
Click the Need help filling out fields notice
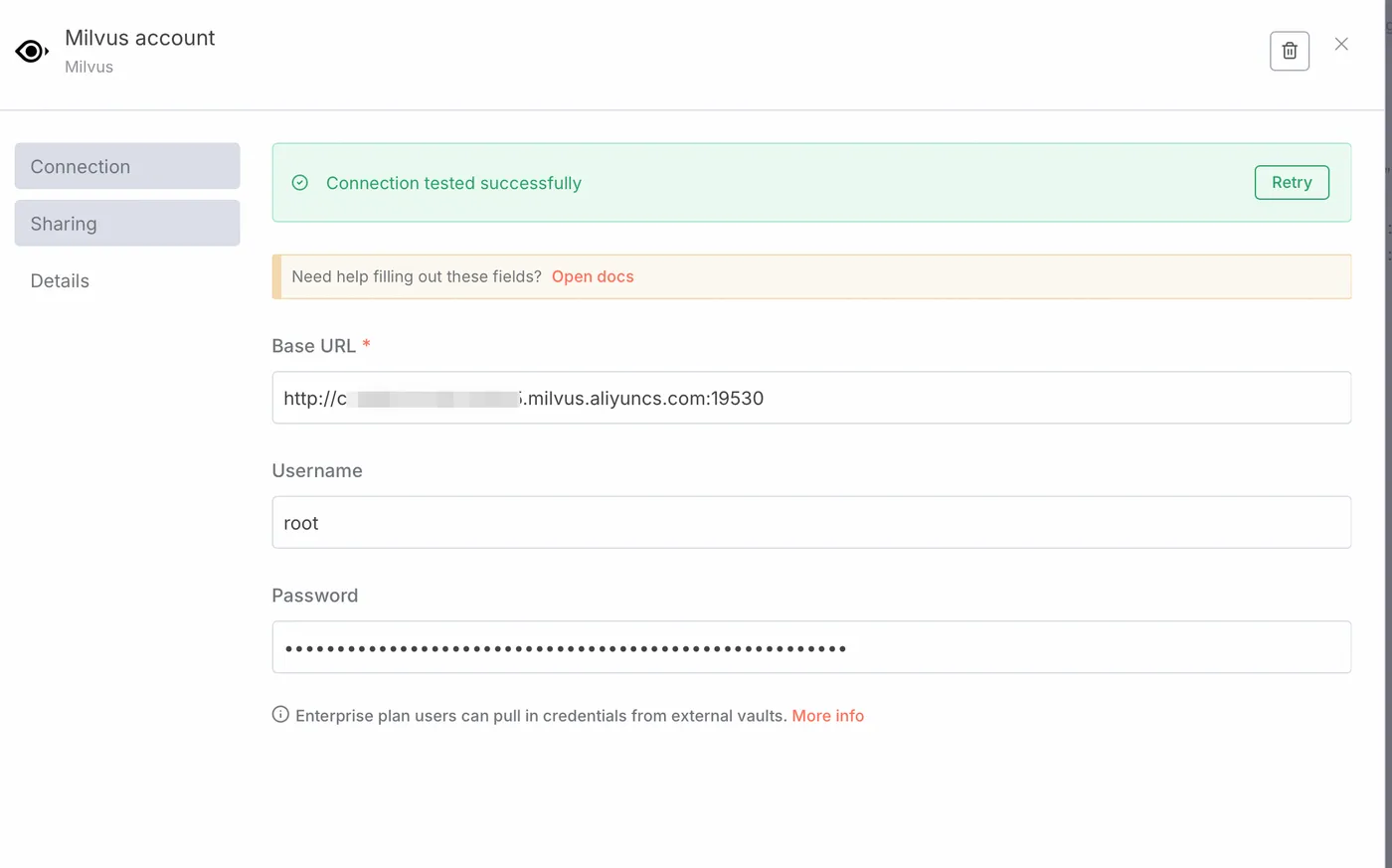(x=811, y=276)
